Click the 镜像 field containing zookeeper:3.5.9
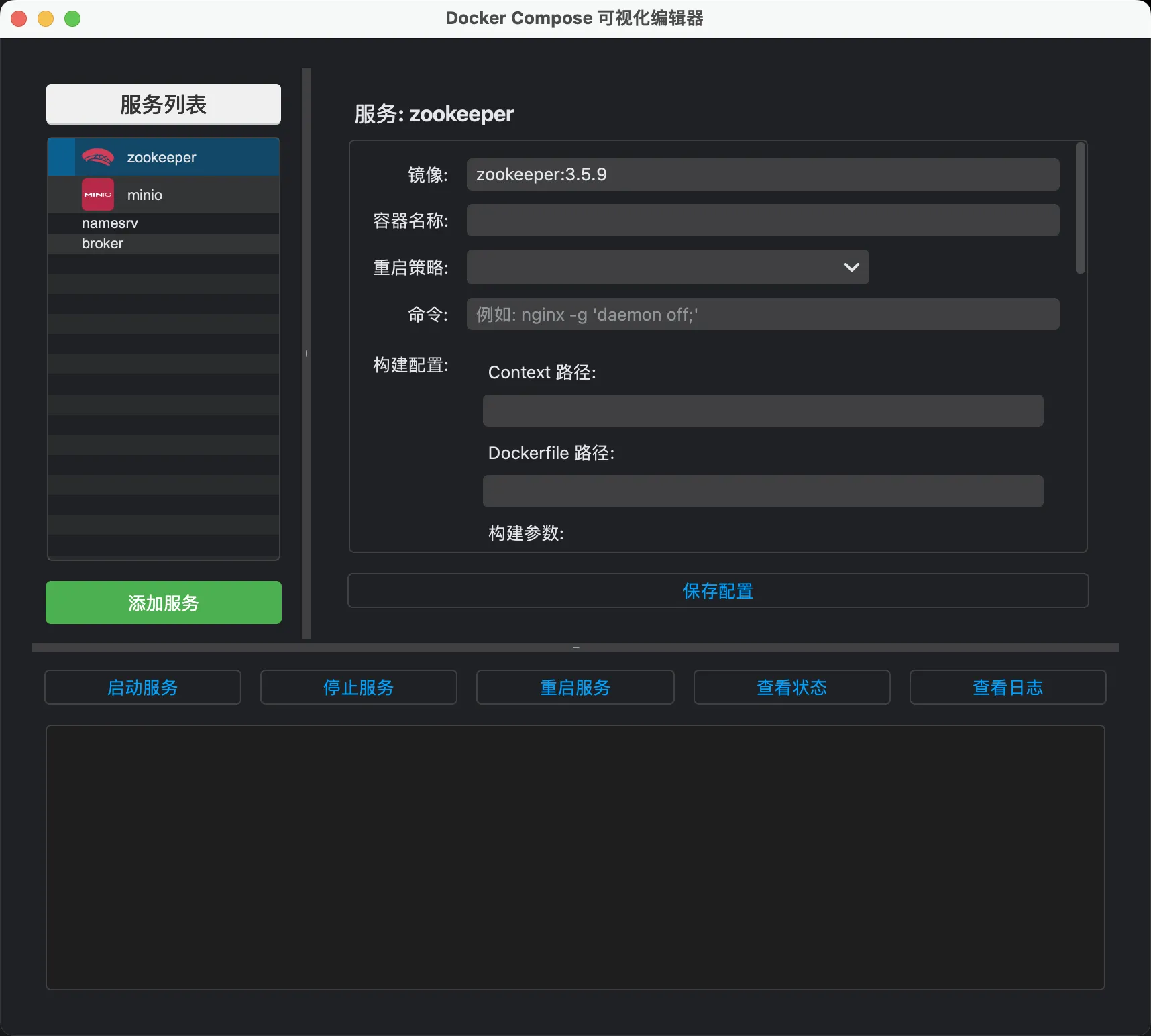This screenshot has width=1151, height=1036. point(763,174)
